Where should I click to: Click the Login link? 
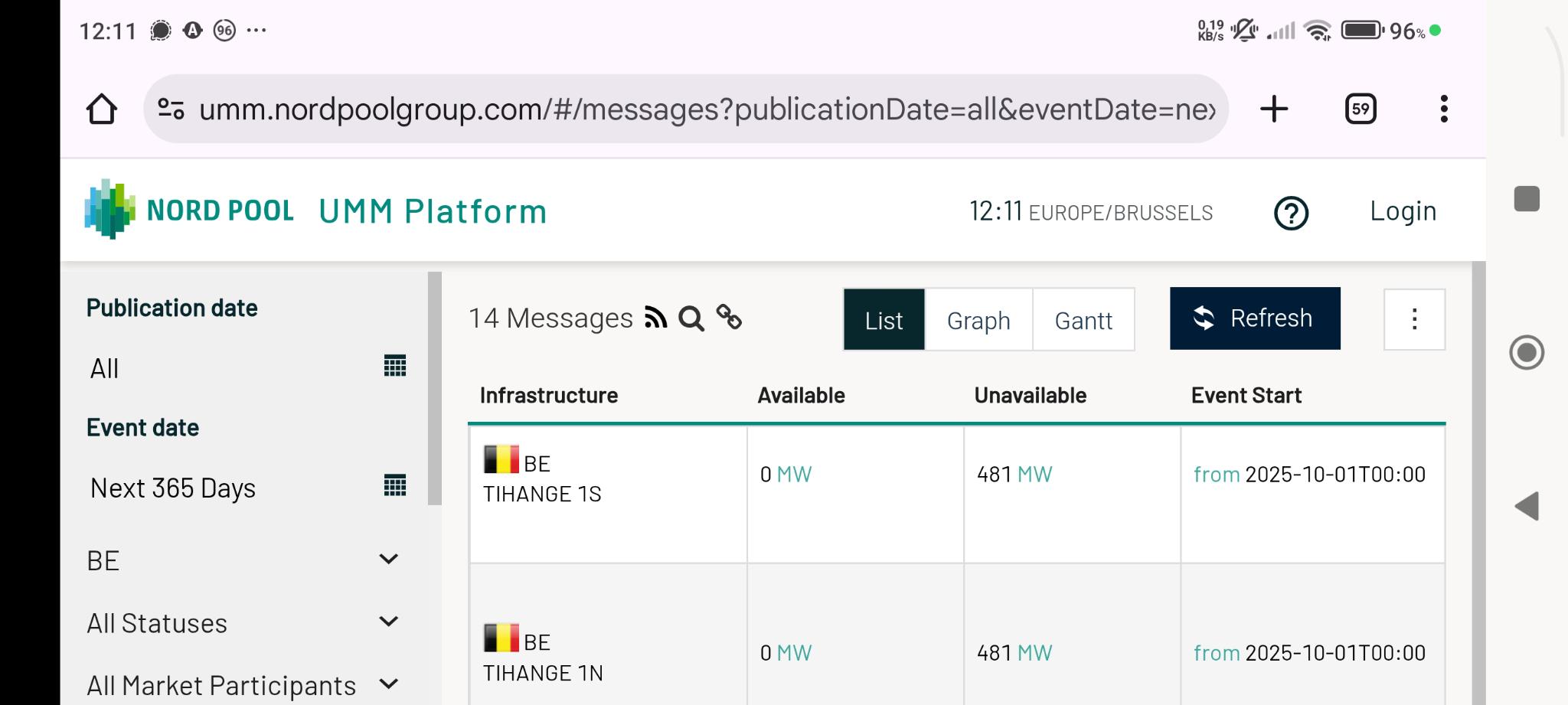click(1403, 211)
